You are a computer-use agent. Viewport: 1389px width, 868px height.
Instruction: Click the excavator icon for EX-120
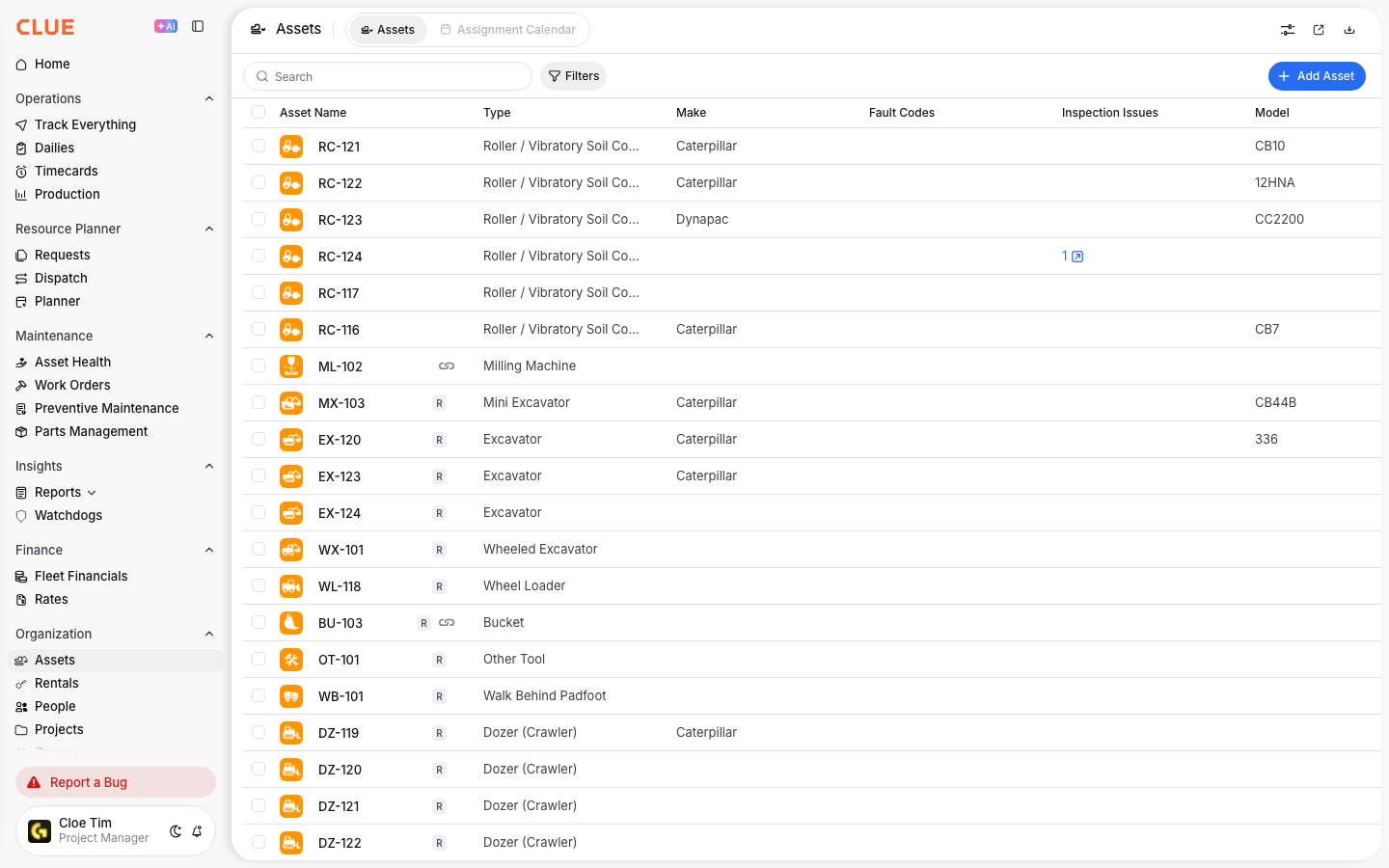tap(291, 440)
